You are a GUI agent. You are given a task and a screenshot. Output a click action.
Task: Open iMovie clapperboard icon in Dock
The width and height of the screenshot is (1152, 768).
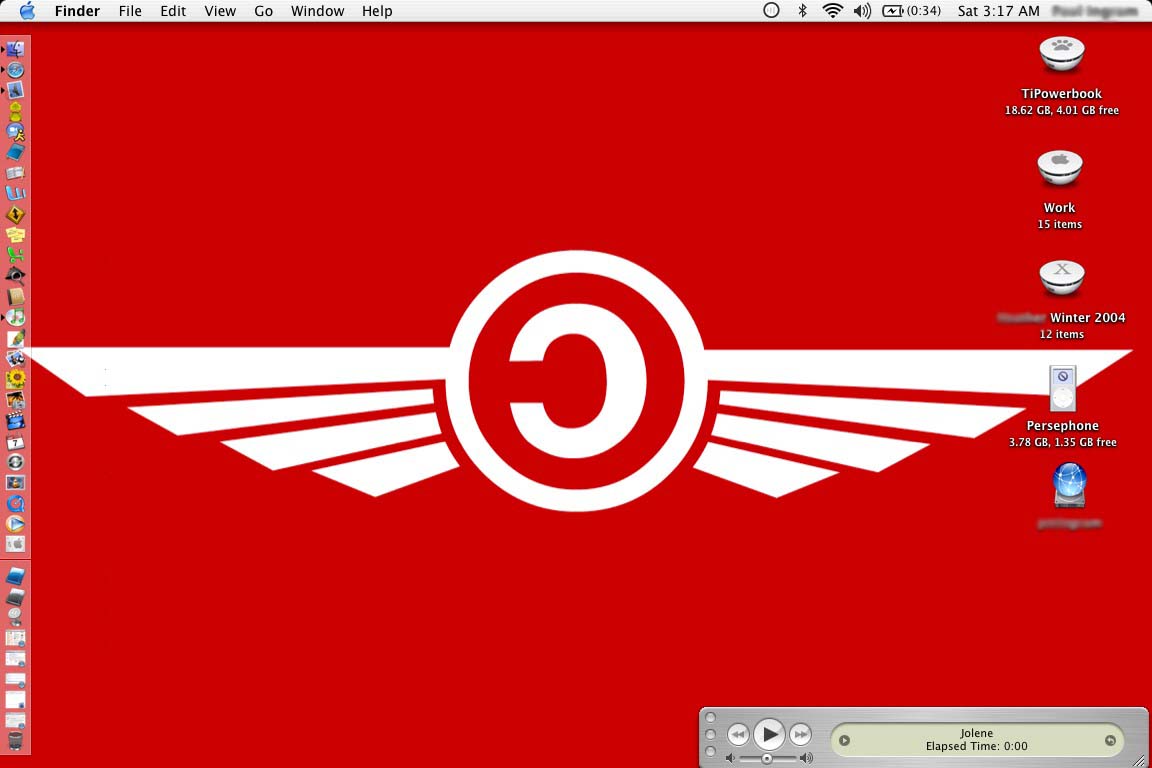(x=15, y=421)
